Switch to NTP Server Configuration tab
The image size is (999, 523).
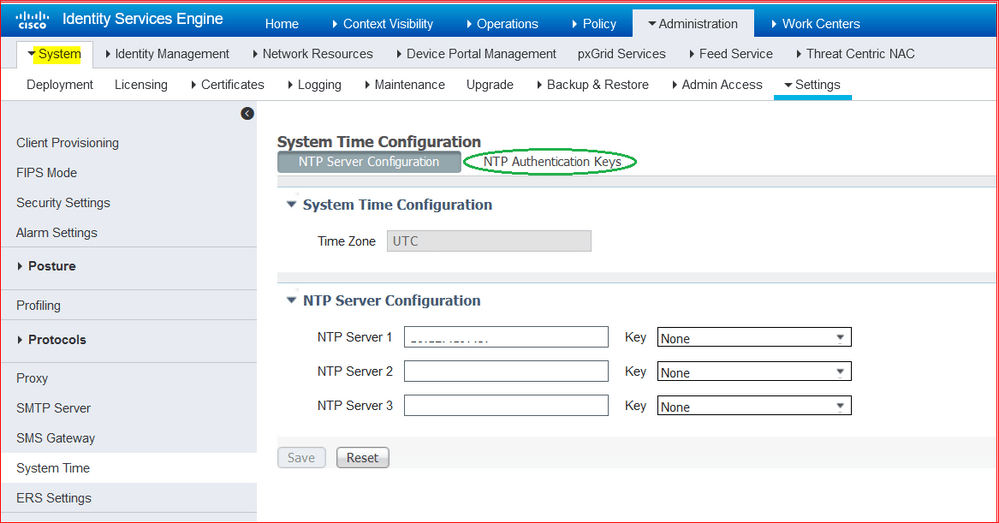click(x=369, y=162)
